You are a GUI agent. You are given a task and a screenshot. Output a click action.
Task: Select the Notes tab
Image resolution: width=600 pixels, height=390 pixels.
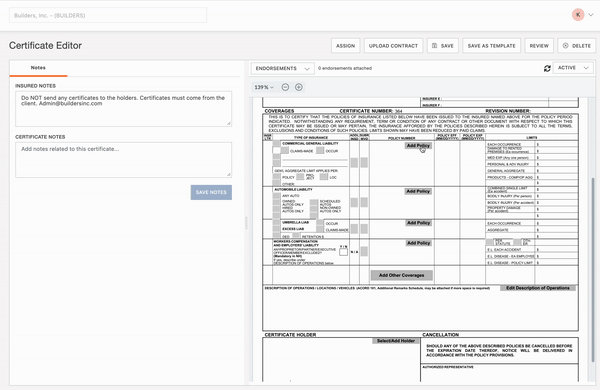pos(38,68)
